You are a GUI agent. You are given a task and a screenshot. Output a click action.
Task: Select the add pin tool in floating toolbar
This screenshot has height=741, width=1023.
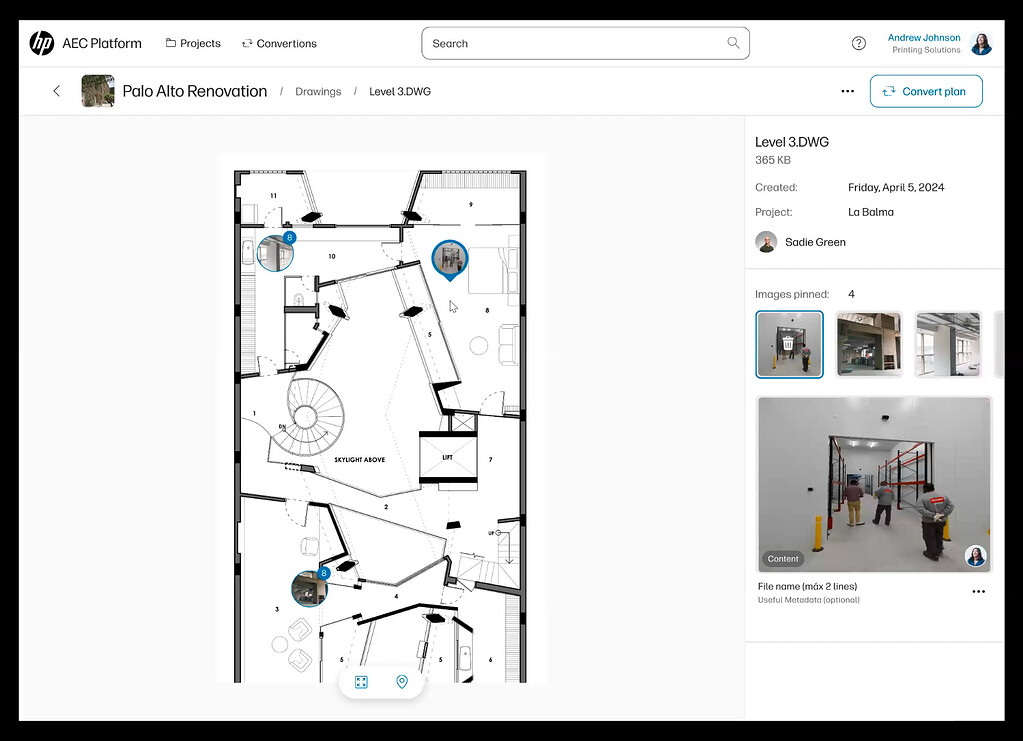[x=402, y=681]
